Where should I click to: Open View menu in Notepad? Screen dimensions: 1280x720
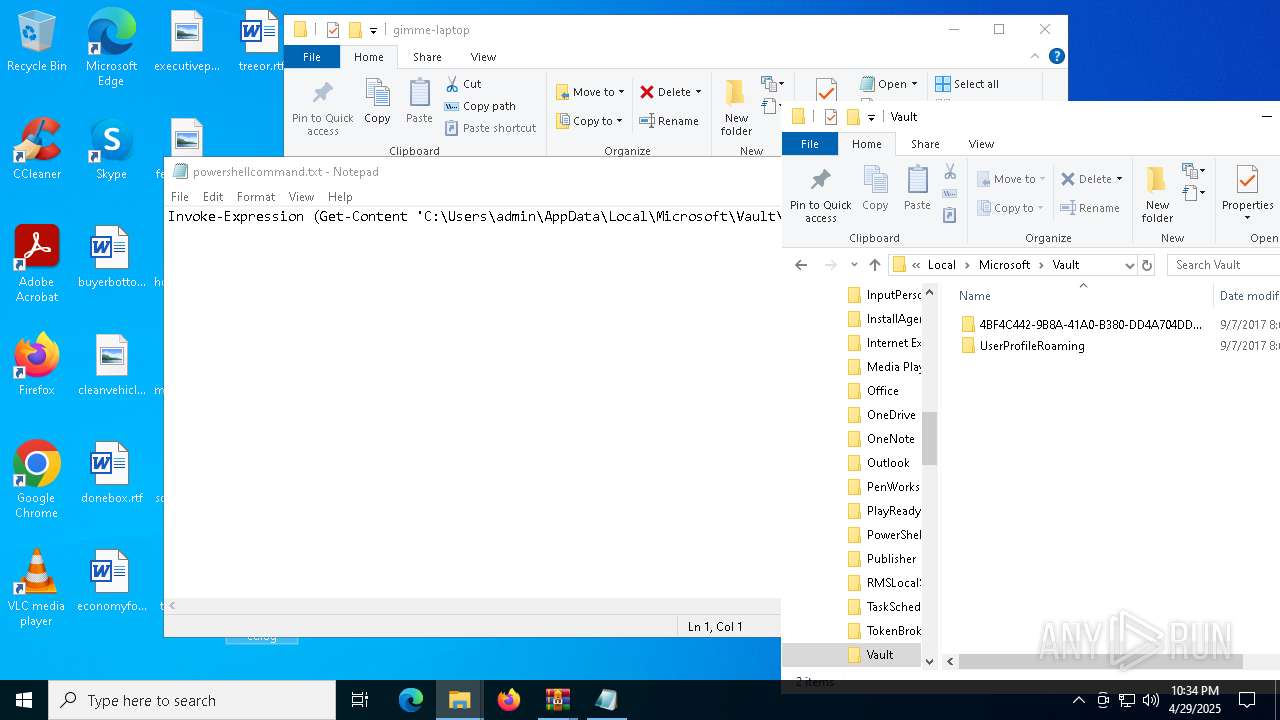click(x=301, y=197)
